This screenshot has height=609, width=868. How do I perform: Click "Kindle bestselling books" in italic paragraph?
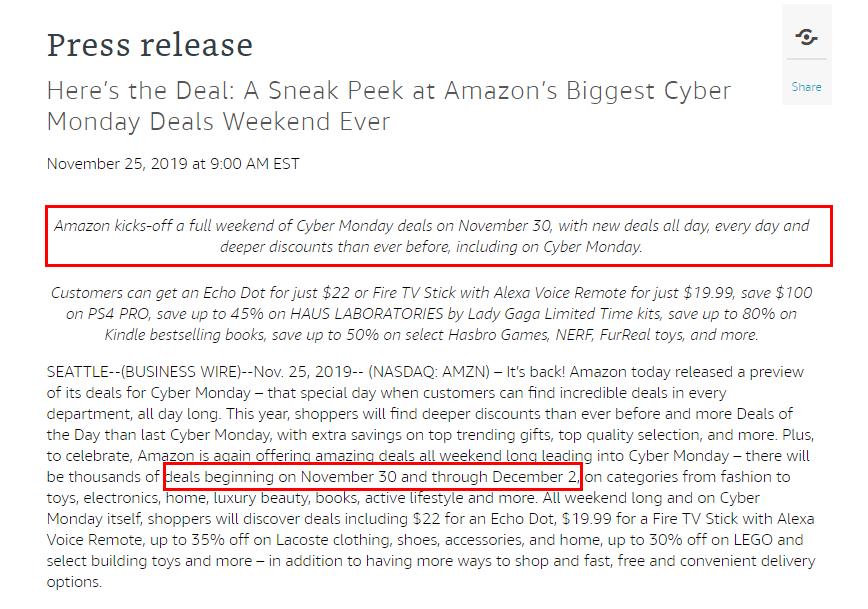tap(184, 335)
